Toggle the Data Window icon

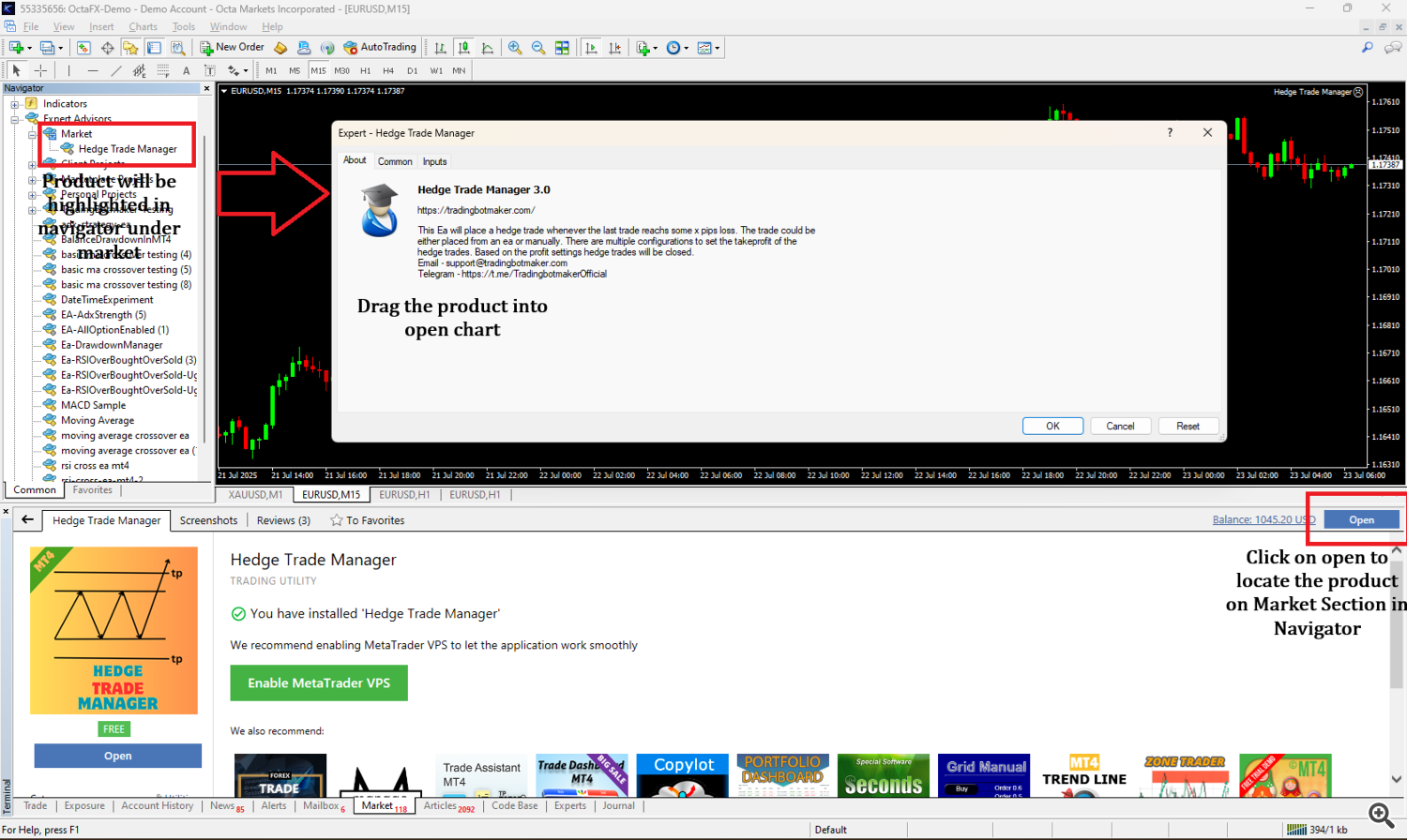[x=107, y=48]
